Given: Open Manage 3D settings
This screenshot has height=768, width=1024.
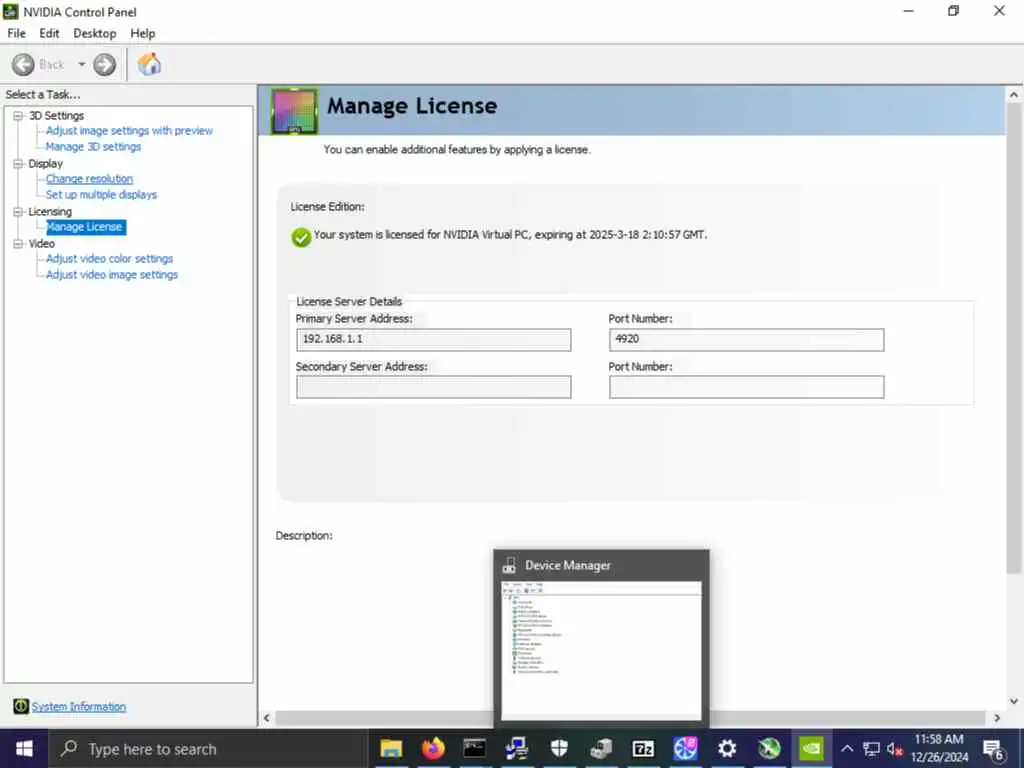Looking at the screenshot, I should (93, 147).
